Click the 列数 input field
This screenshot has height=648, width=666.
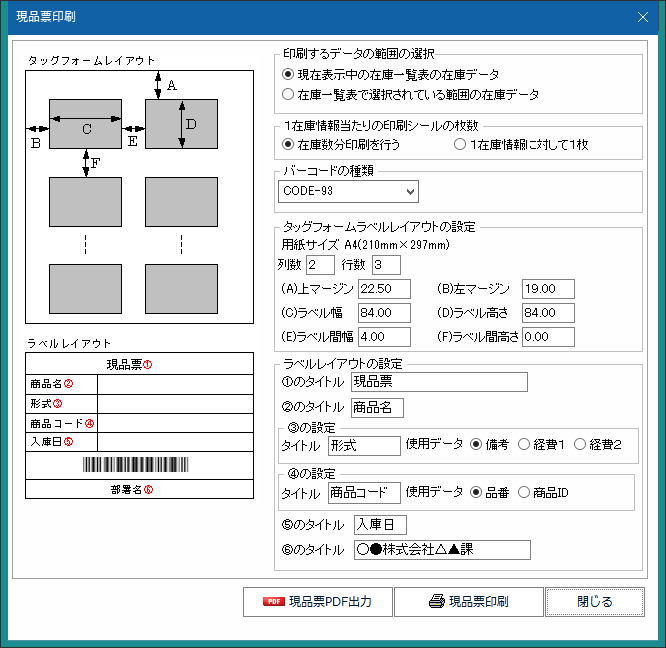click(x=320, y=265)
